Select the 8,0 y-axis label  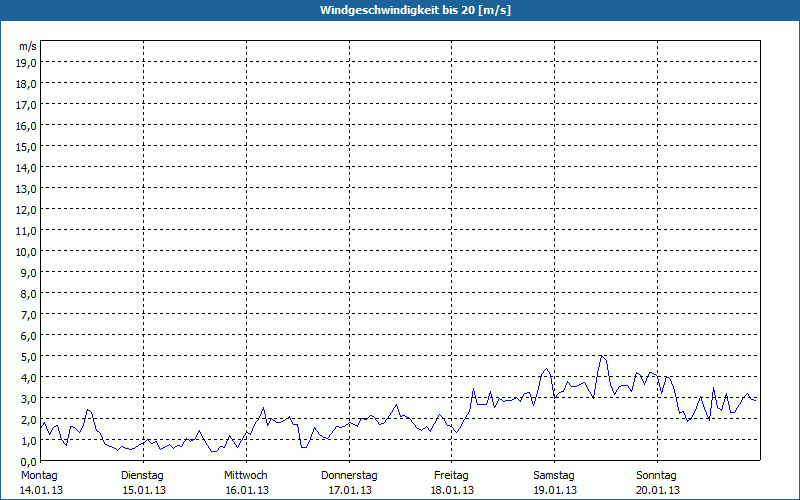tap(28, 294)
